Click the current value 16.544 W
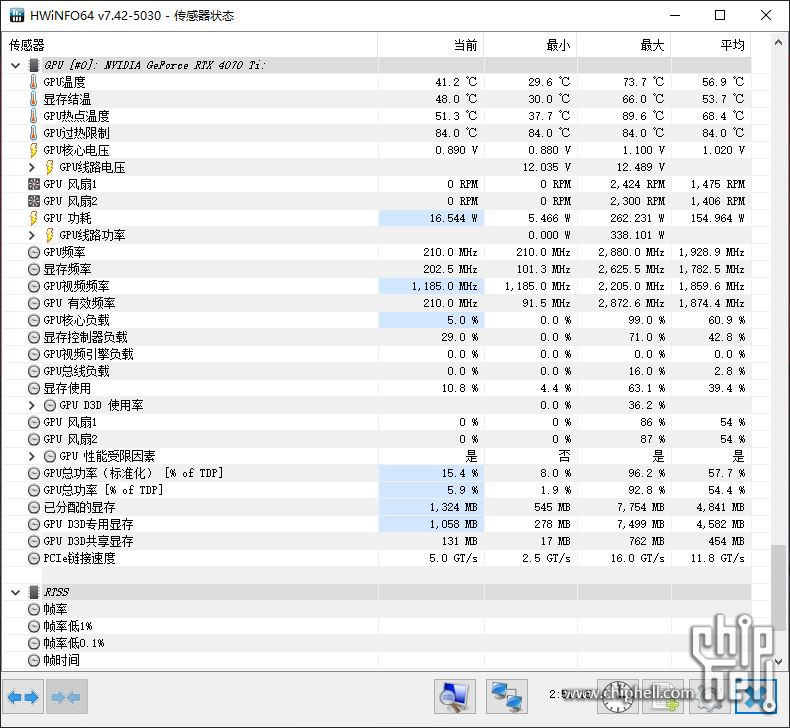 [x=453, y=218]
